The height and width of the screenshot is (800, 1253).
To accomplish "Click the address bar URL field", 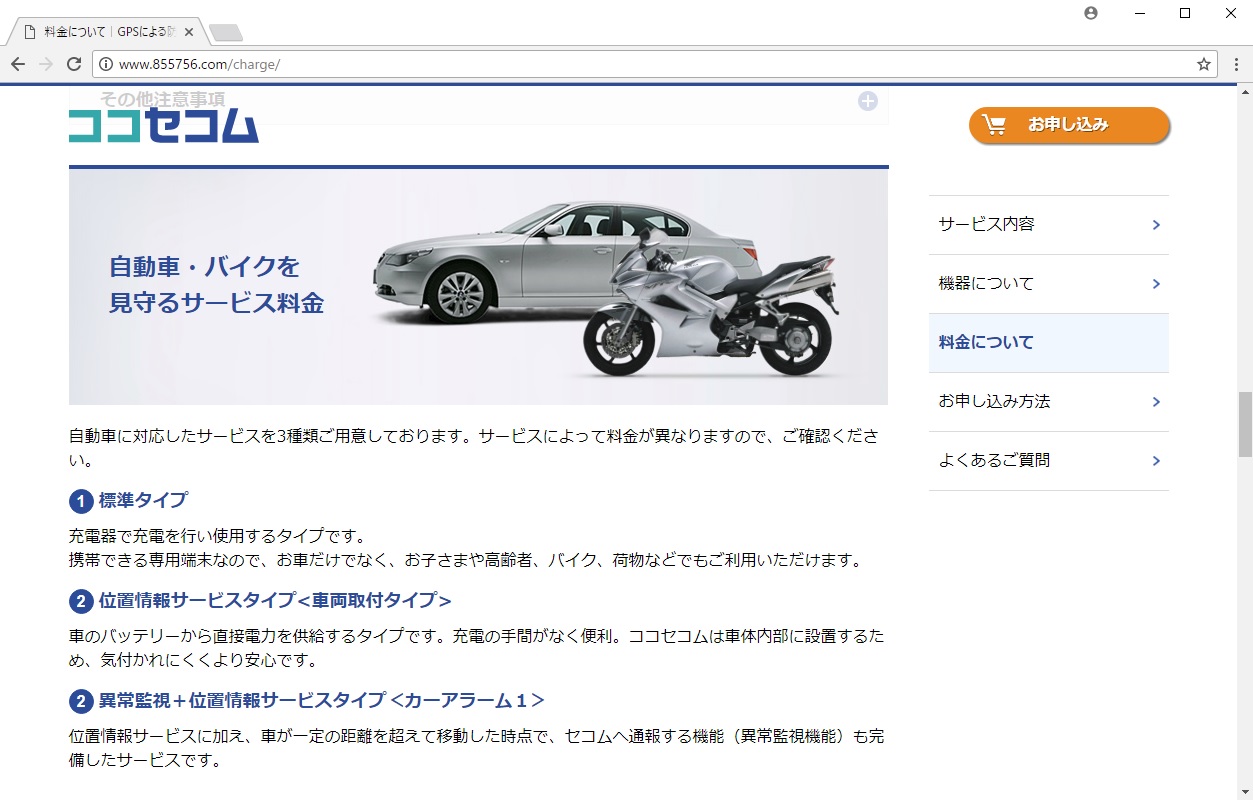I will click(655, 64).
